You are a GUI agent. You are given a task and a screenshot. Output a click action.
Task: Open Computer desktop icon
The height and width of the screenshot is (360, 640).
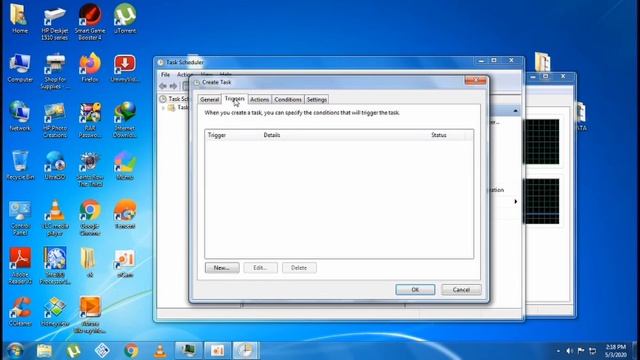[20, 68]
